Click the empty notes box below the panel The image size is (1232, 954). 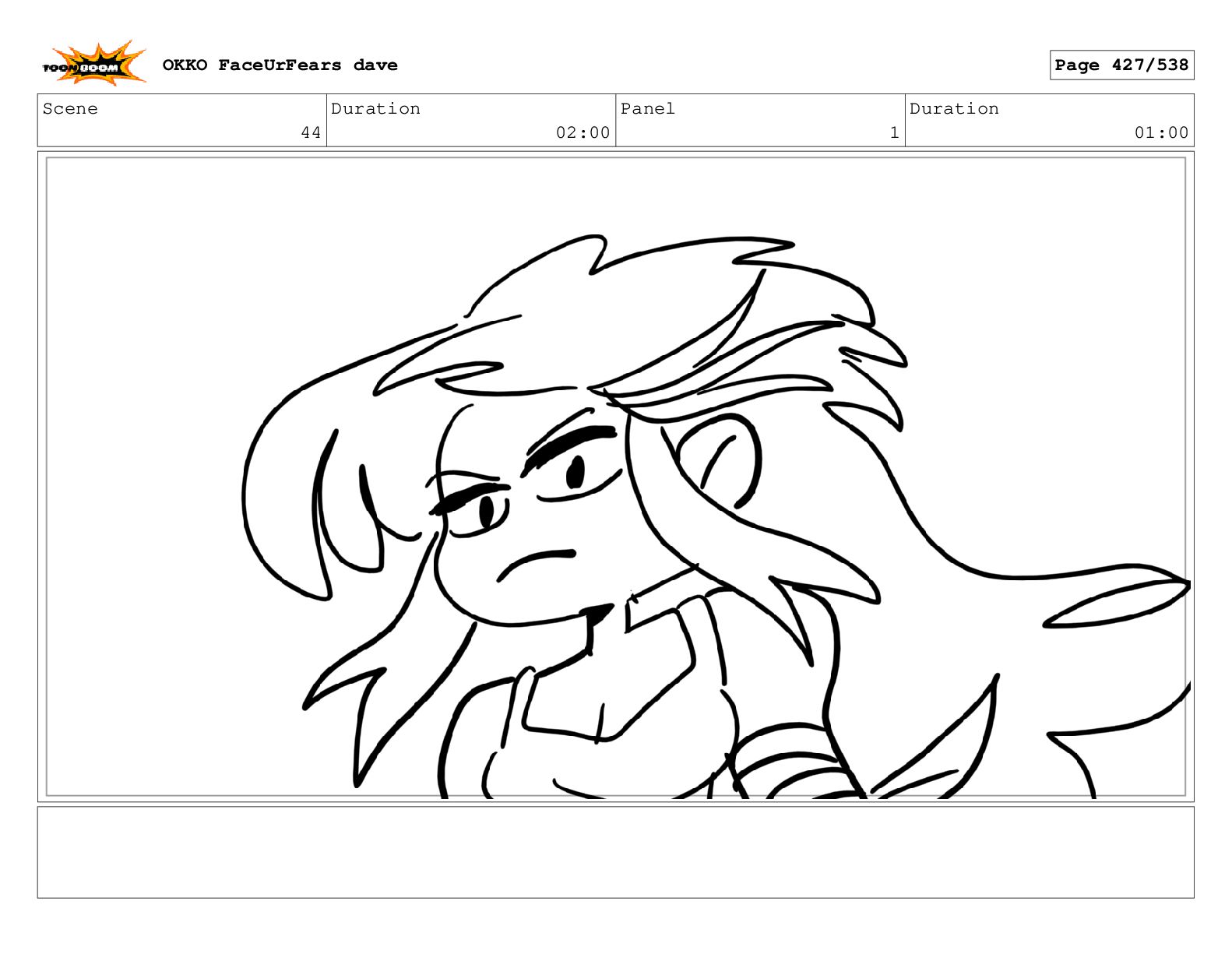tap(616, 852)
